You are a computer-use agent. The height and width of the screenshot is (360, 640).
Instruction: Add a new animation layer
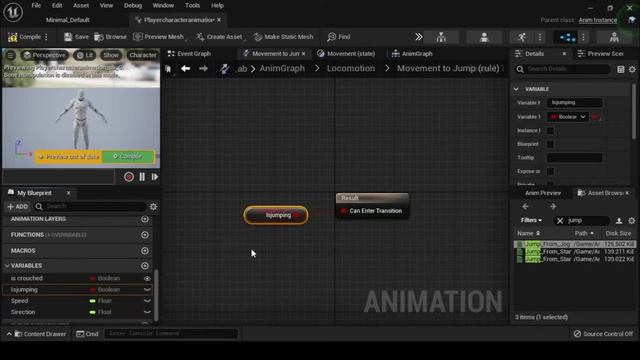[145, 219]
